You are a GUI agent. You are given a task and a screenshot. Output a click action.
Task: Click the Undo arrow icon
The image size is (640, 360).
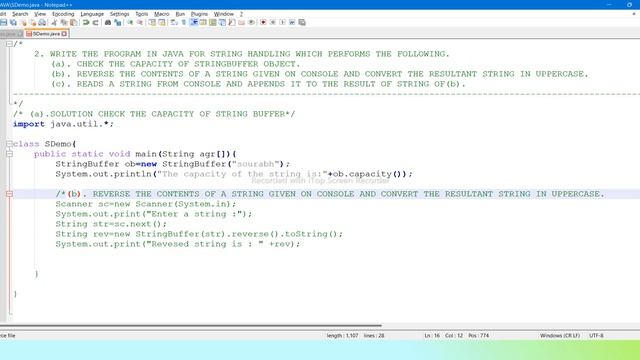(86, 22)
